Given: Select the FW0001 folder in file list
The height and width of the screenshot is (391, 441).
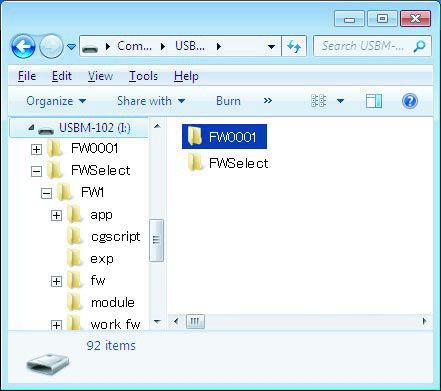Looking at the screenshot, I should click(x=224, y=137).
